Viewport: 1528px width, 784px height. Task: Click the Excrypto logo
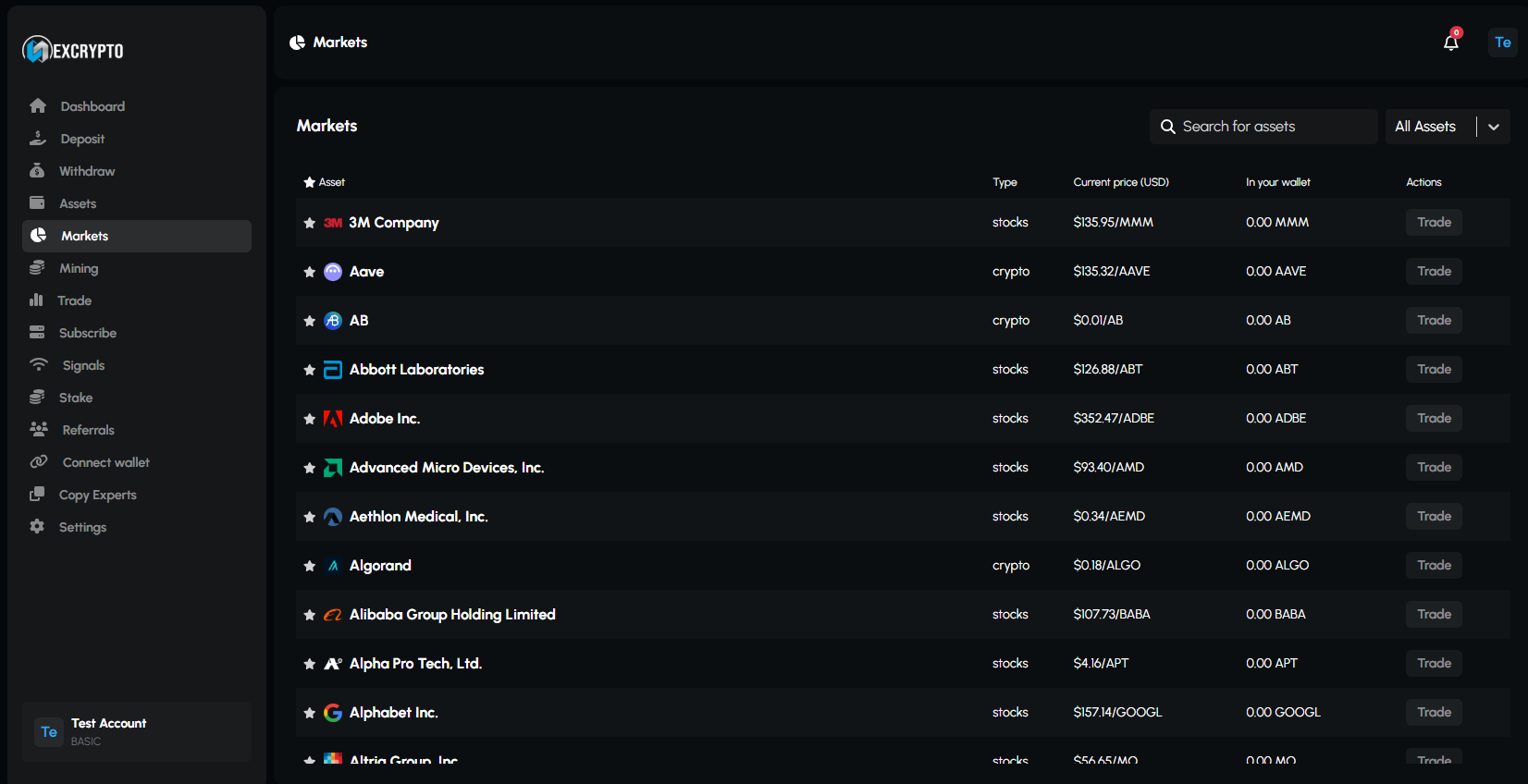(x=73, y=50)
